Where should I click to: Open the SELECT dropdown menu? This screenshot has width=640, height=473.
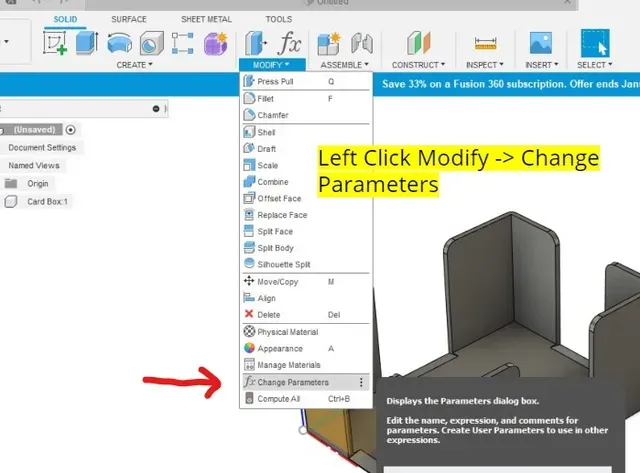tap(595, 65)
